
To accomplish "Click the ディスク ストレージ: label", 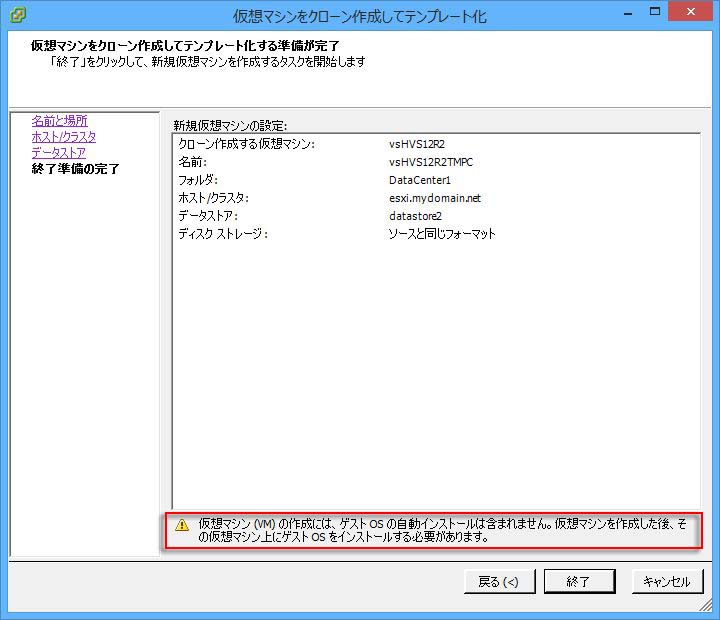I will pyautogui.click(x=223, y=234).
